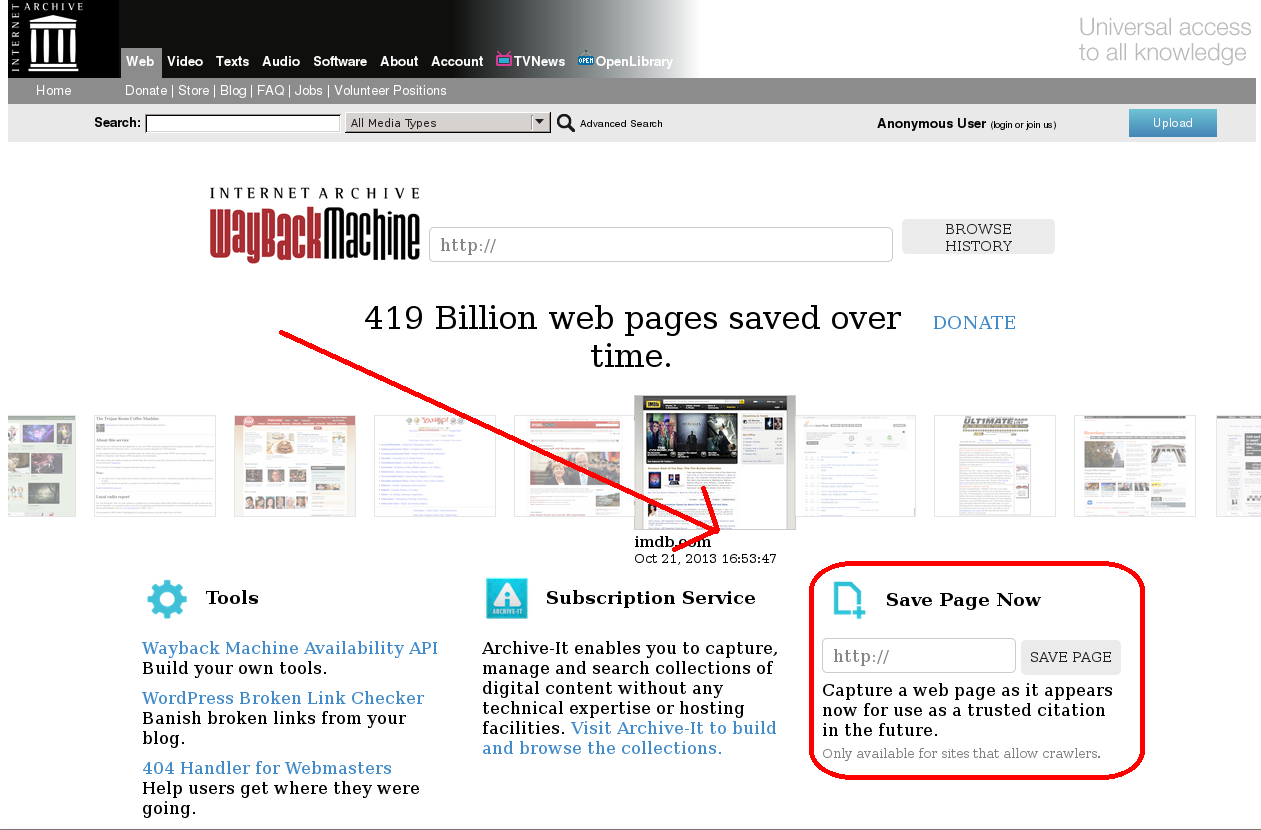The width and height of the screenshot is (1261, 830).
Task: Click the Save Page Now document icon
Action: tap(849, 600)
